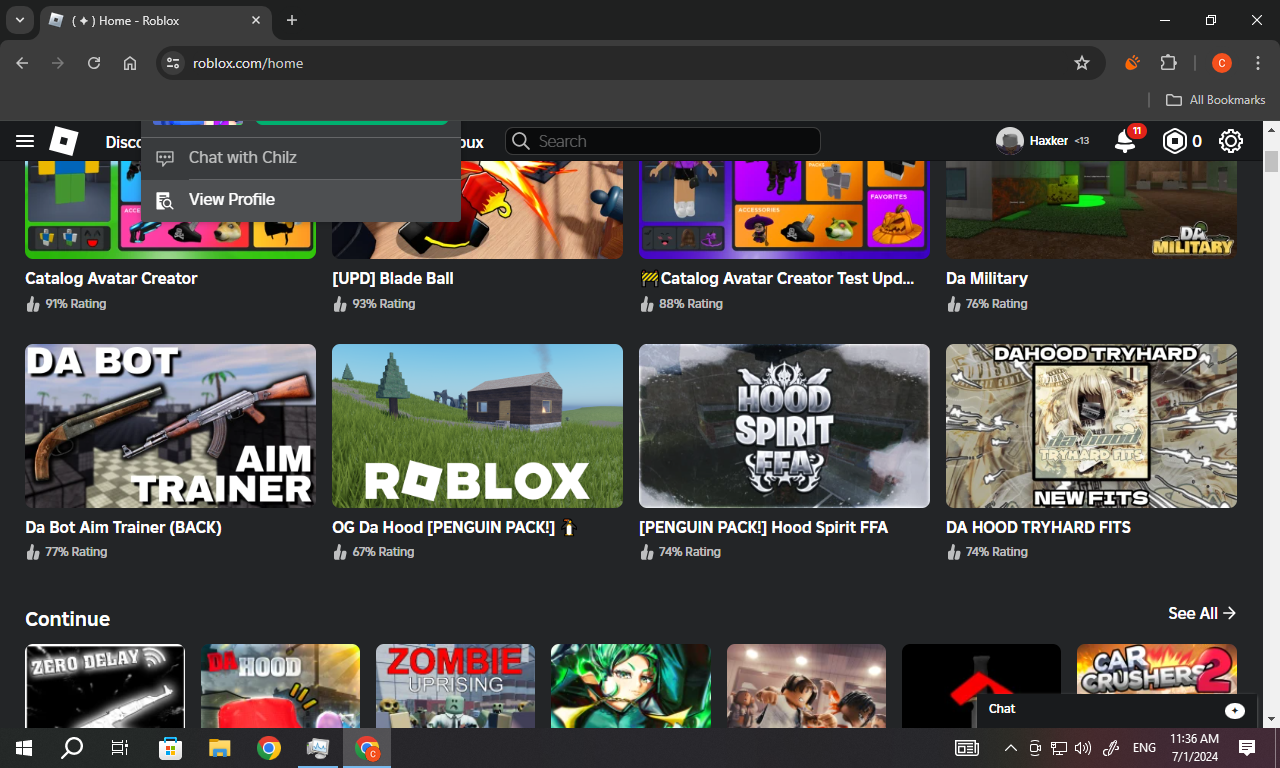Viewport: 1280px width, 768px height.
Task: Open Da Bot Aim Trainer thumbnail
Action: click(x=170, y=426)
